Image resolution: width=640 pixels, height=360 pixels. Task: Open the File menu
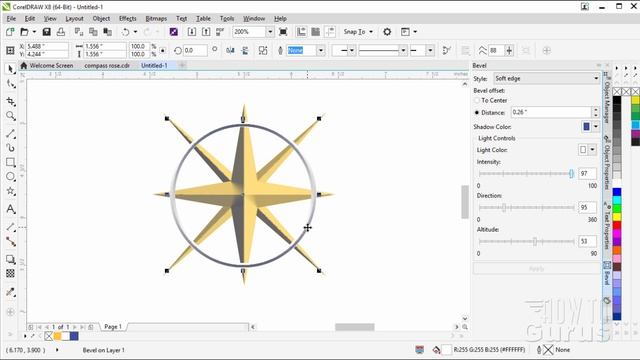[11, 19]
